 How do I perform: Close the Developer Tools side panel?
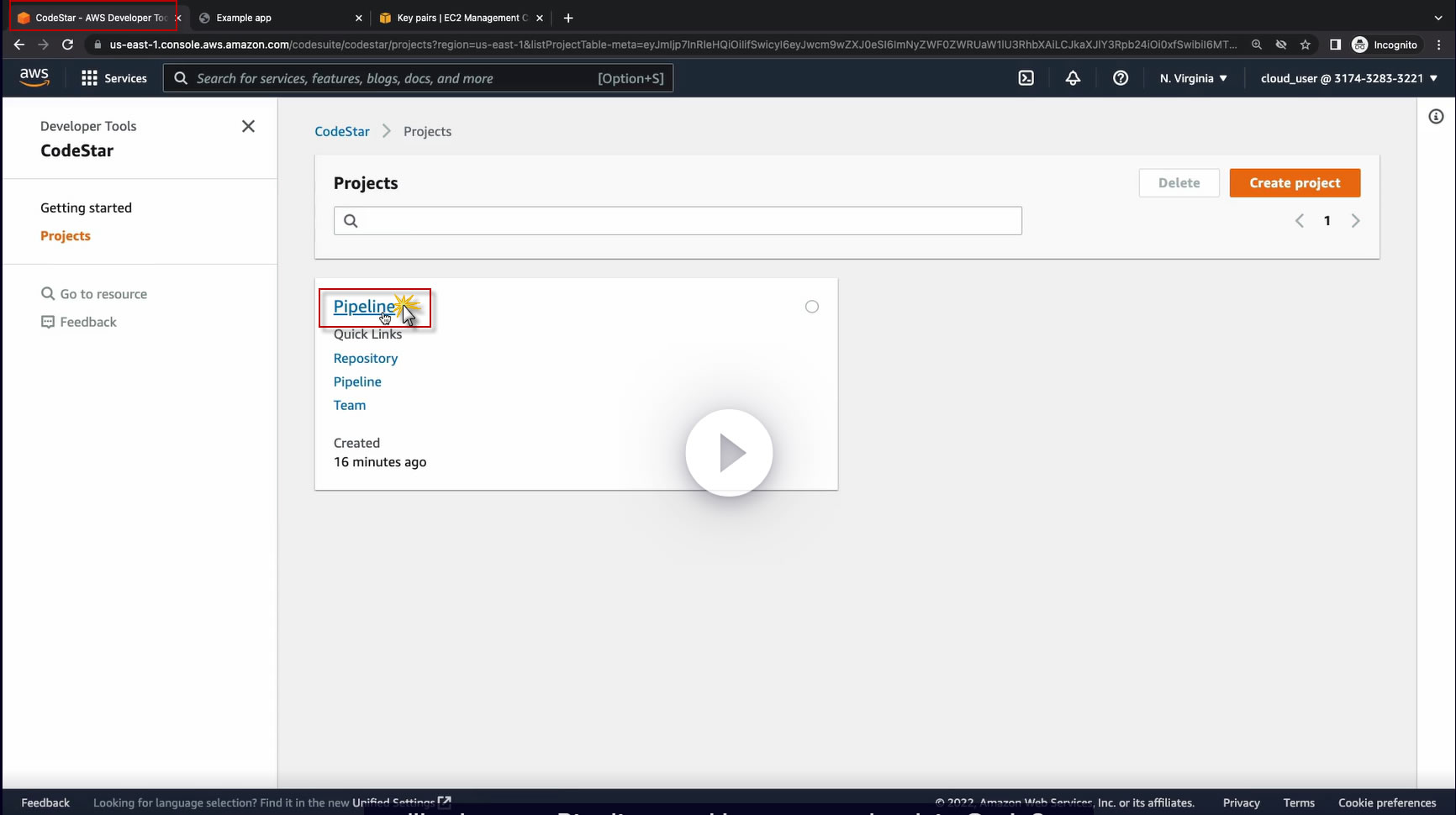pyautogui.click(x=248, y=126)
